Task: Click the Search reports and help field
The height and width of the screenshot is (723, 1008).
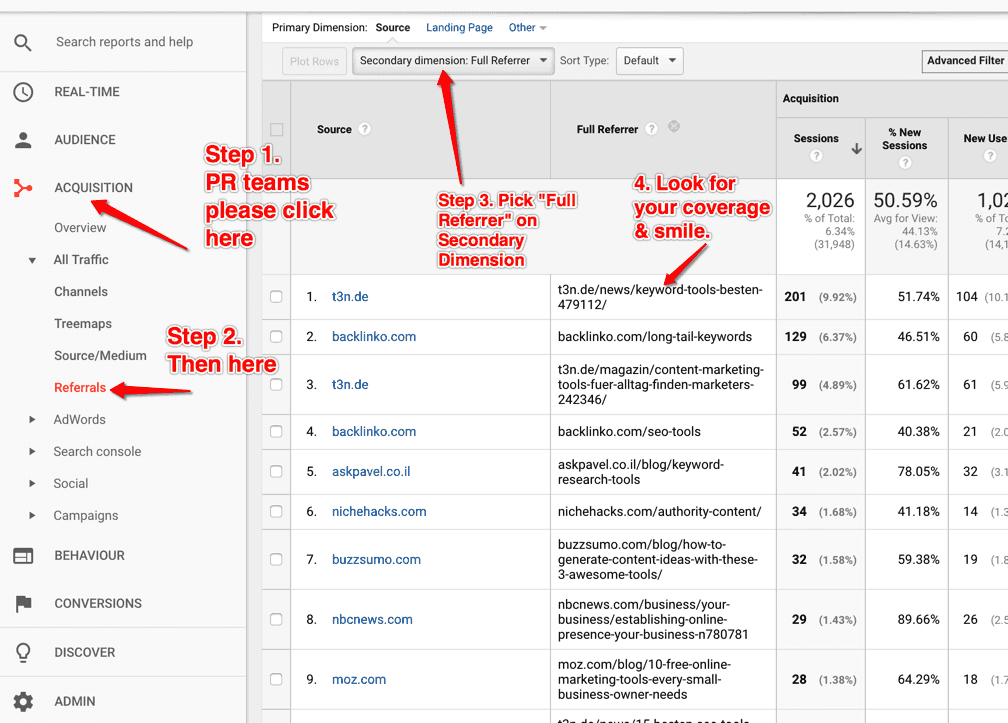Action: (x=124, y=42)
